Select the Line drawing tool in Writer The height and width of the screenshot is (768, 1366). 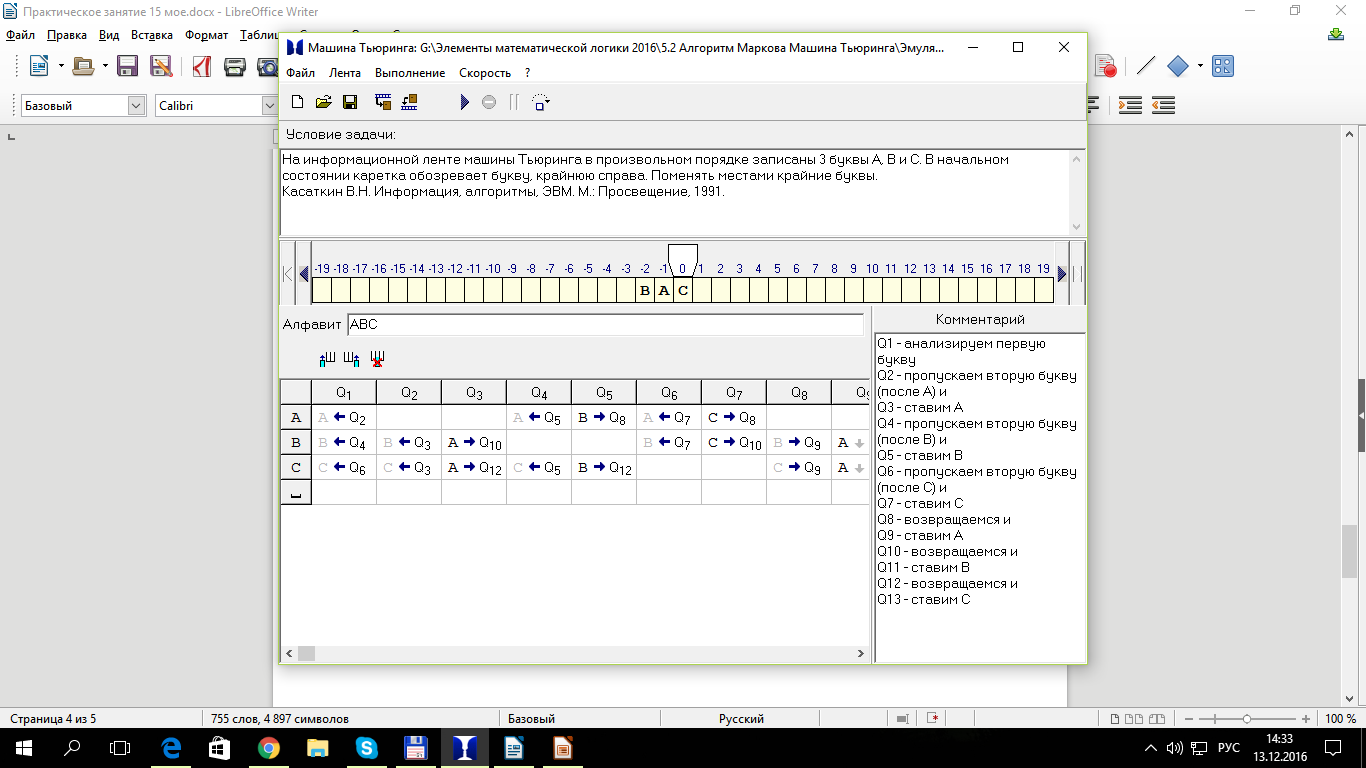[x=1146, y=67]
